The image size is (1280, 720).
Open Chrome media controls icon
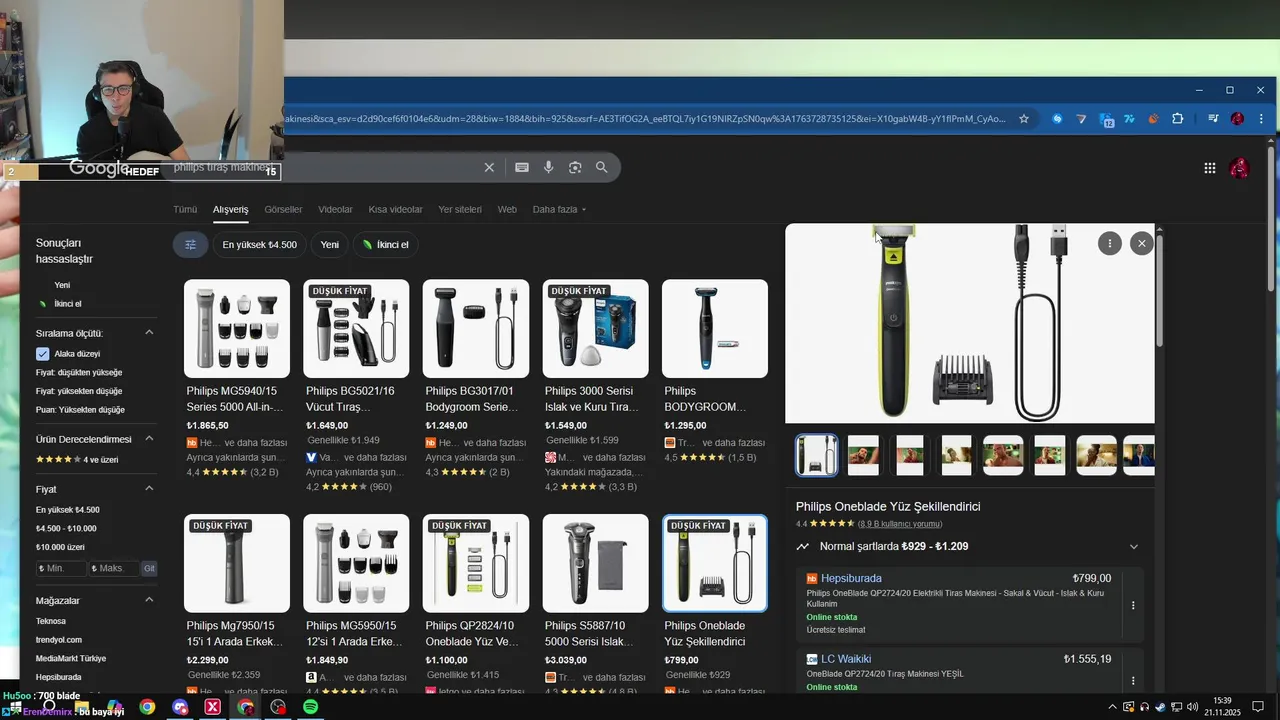pos(1213,119)
